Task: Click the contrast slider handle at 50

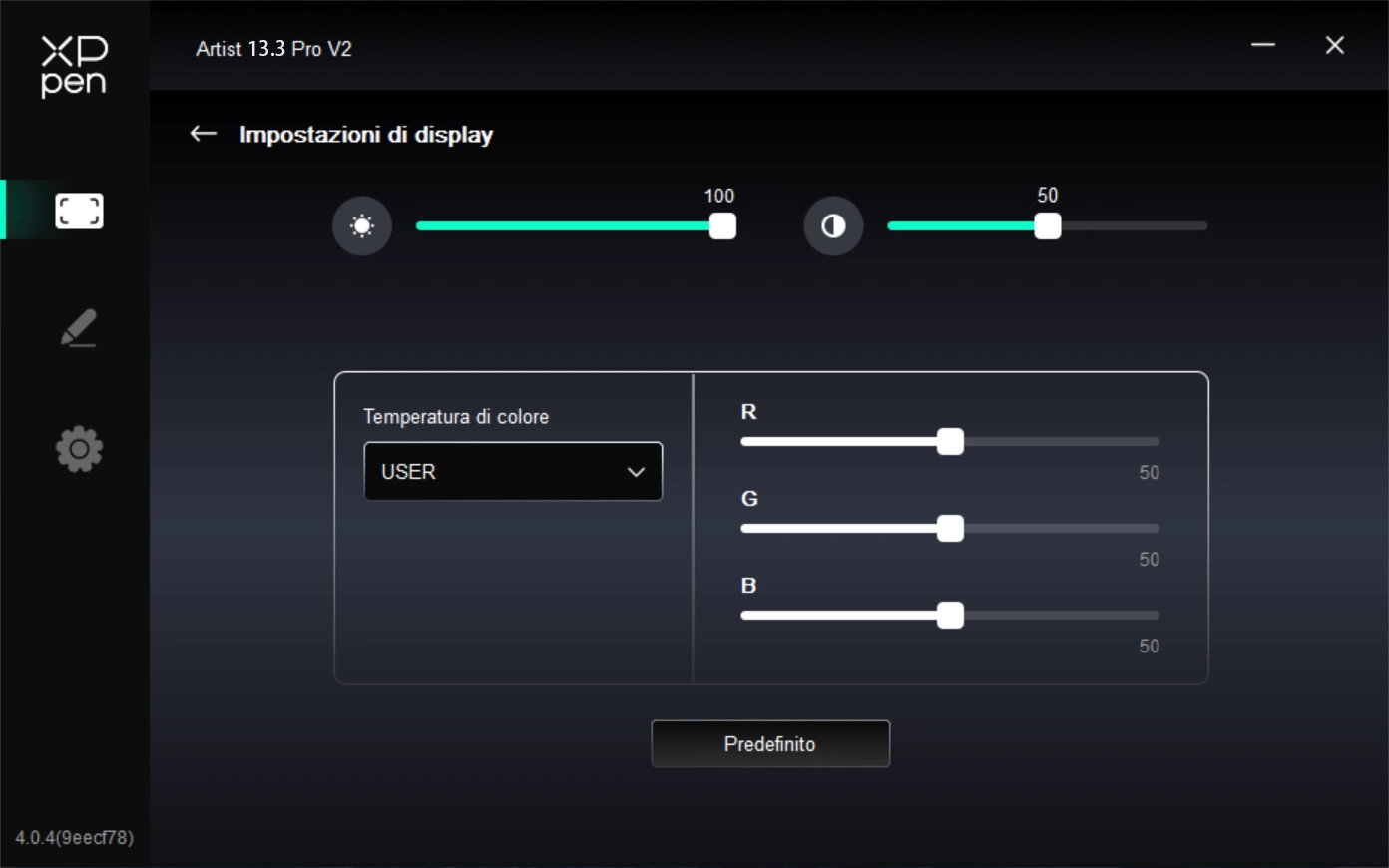Action: tap(1047, 226)
